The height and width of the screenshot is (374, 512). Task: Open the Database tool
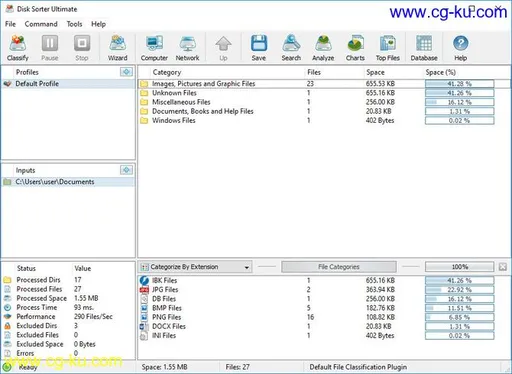tap(424, 48)
